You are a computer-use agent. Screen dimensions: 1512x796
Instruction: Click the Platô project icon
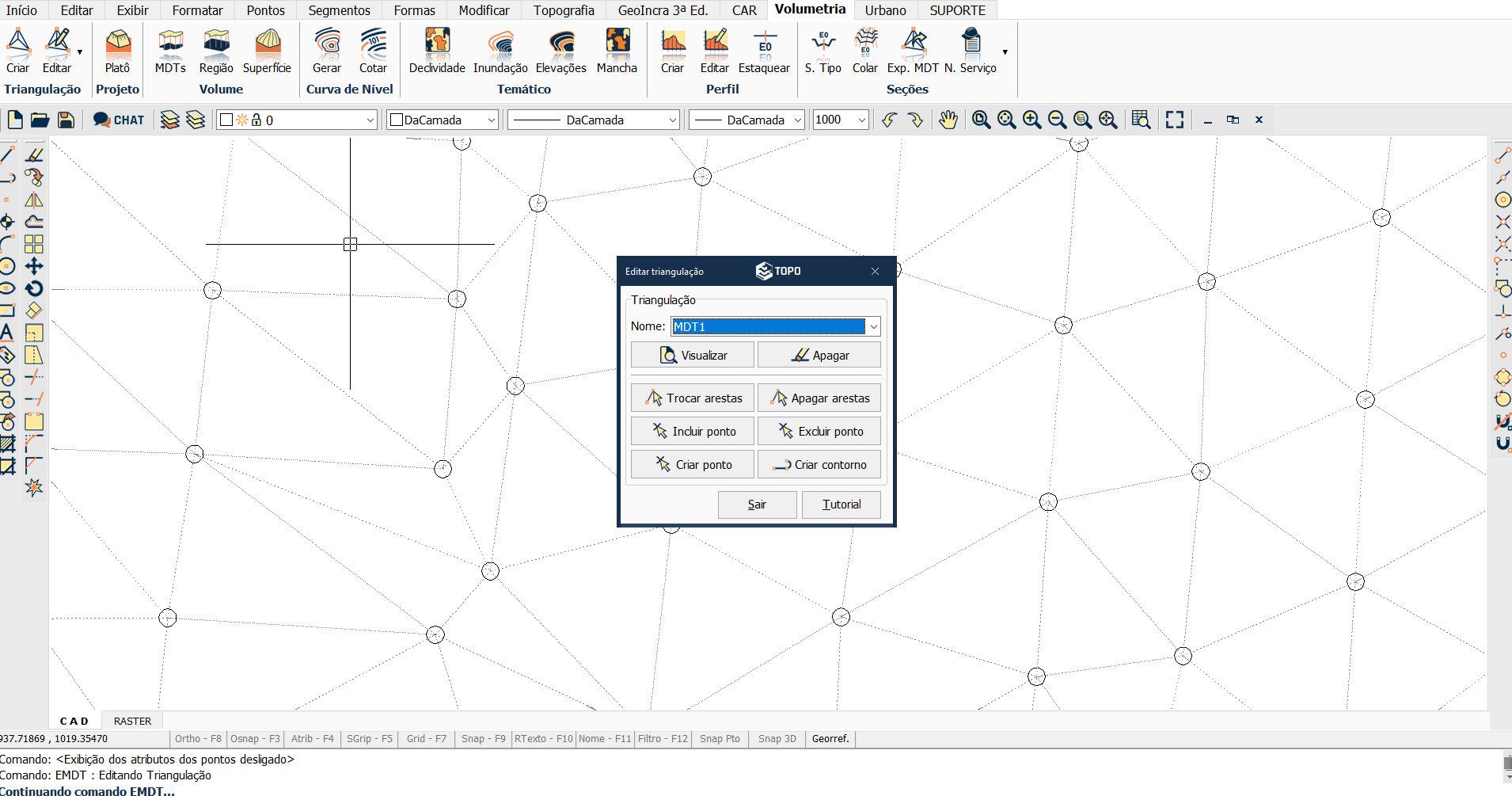point(118,51)
